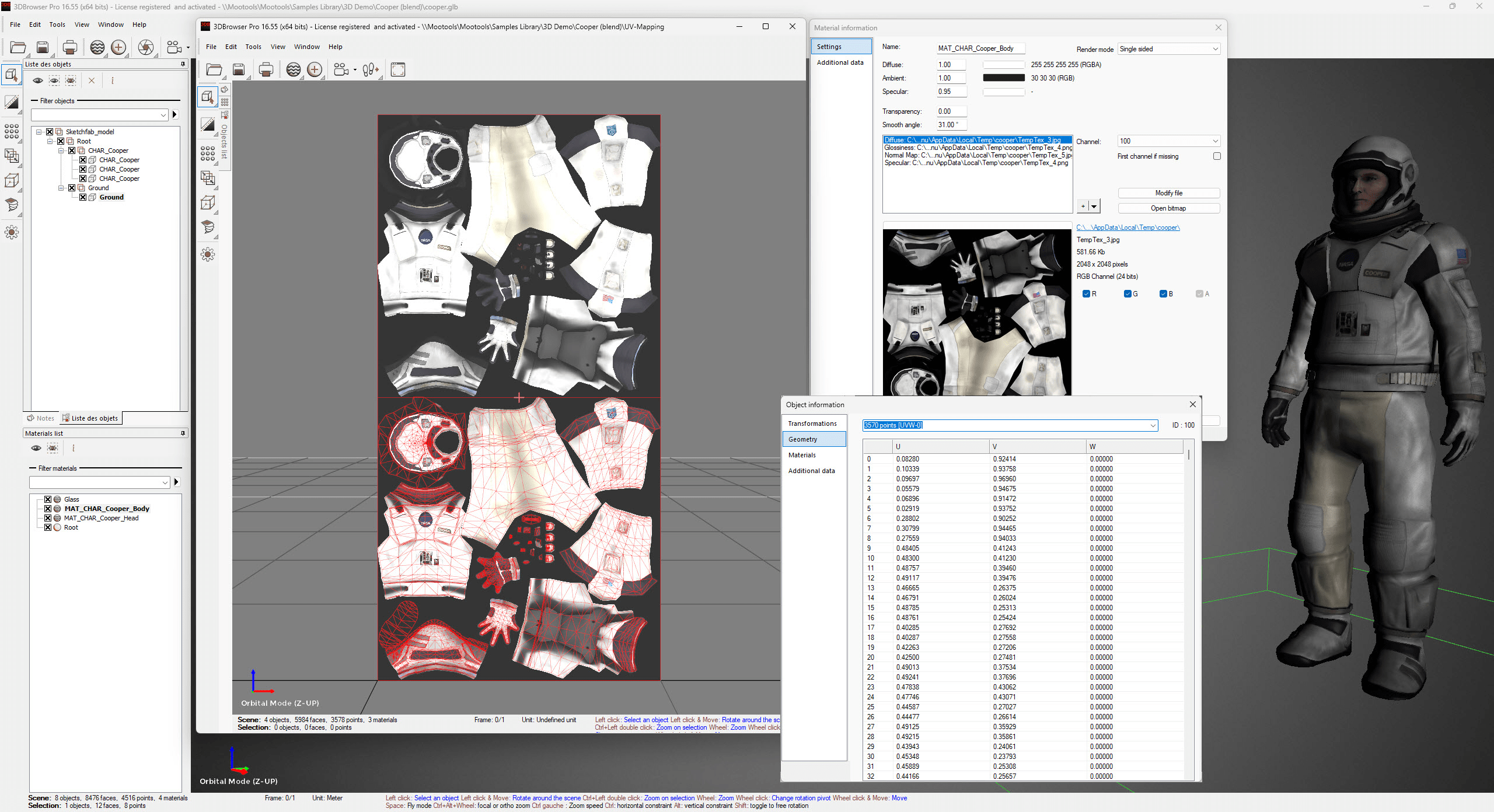This screenshot has width=1494, height=812.
Task: Toggle G color channel checkbox
Action: [1128, 294]
